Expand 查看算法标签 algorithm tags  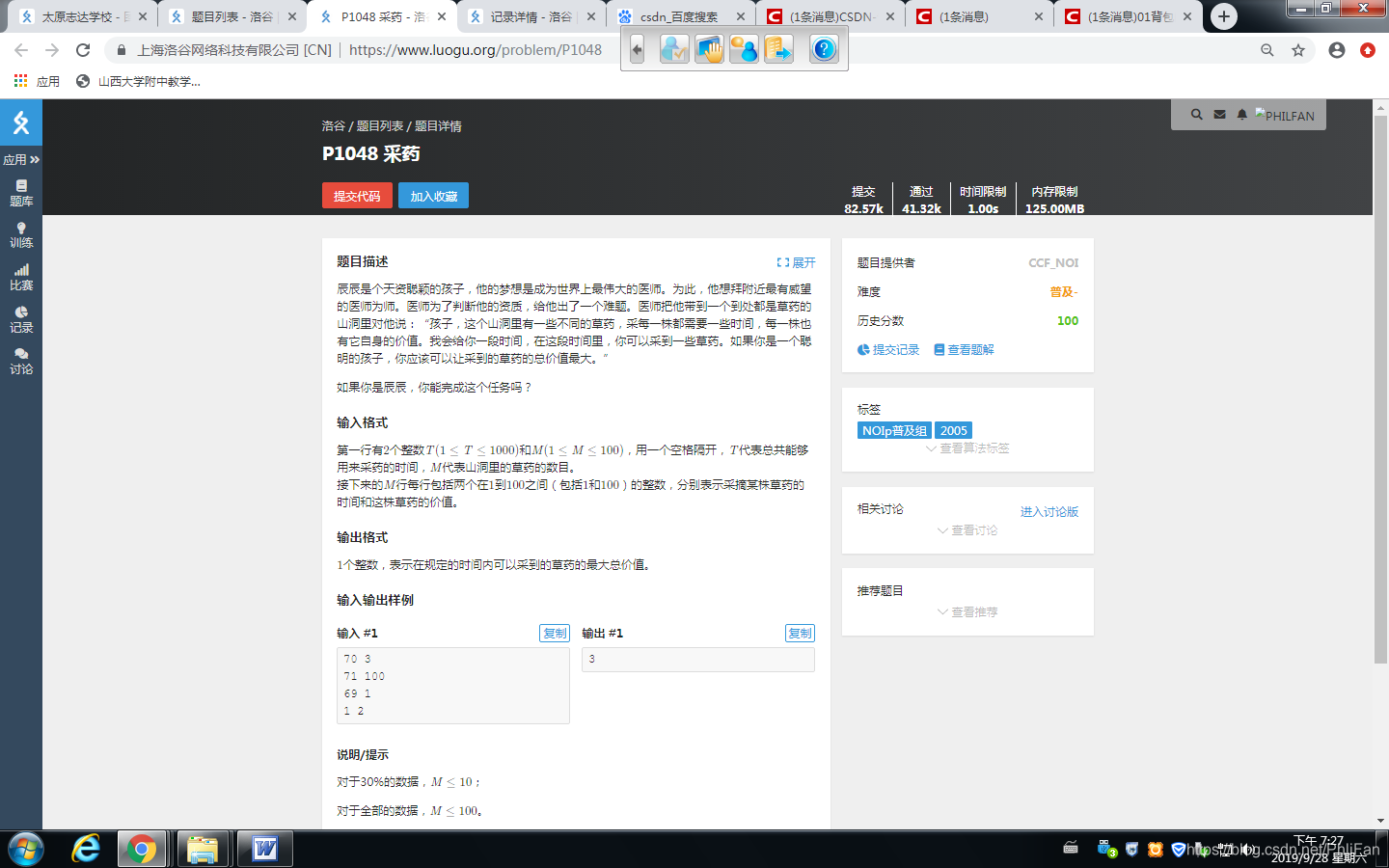pyautogui.click(x=967, y=448)
